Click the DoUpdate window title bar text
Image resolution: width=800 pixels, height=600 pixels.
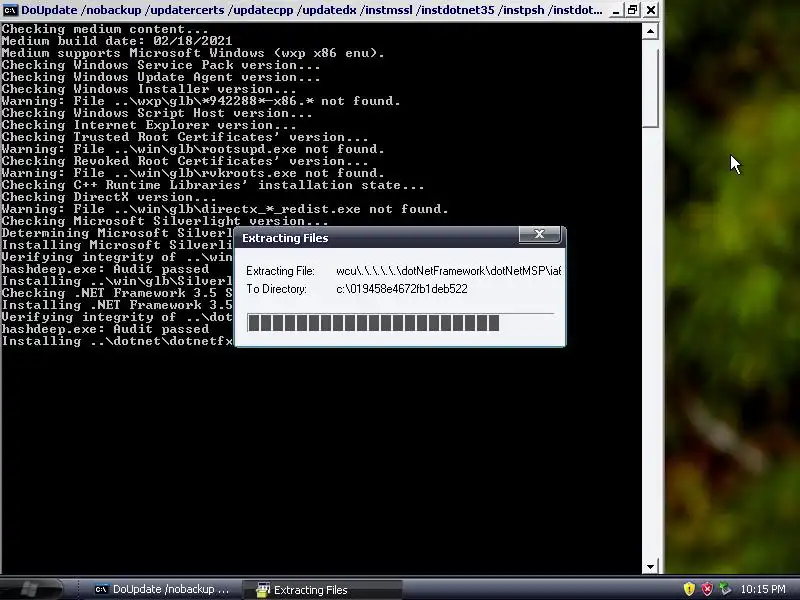(312, 10)
